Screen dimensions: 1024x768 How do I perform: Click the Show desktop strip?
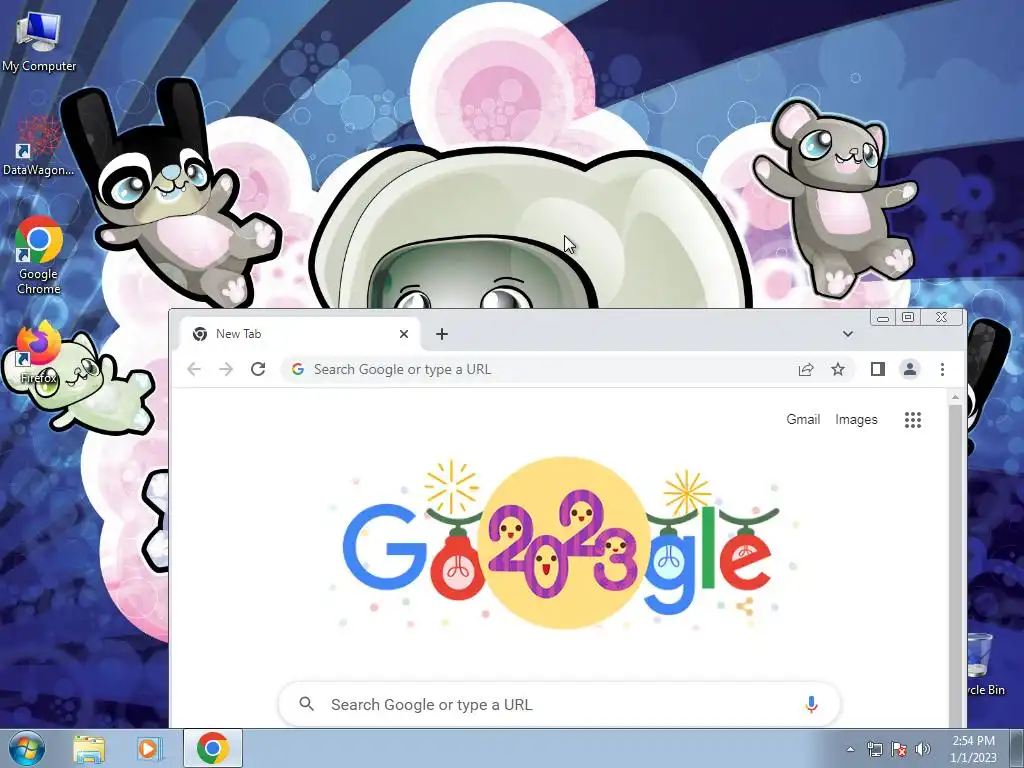click(1017, 748)
